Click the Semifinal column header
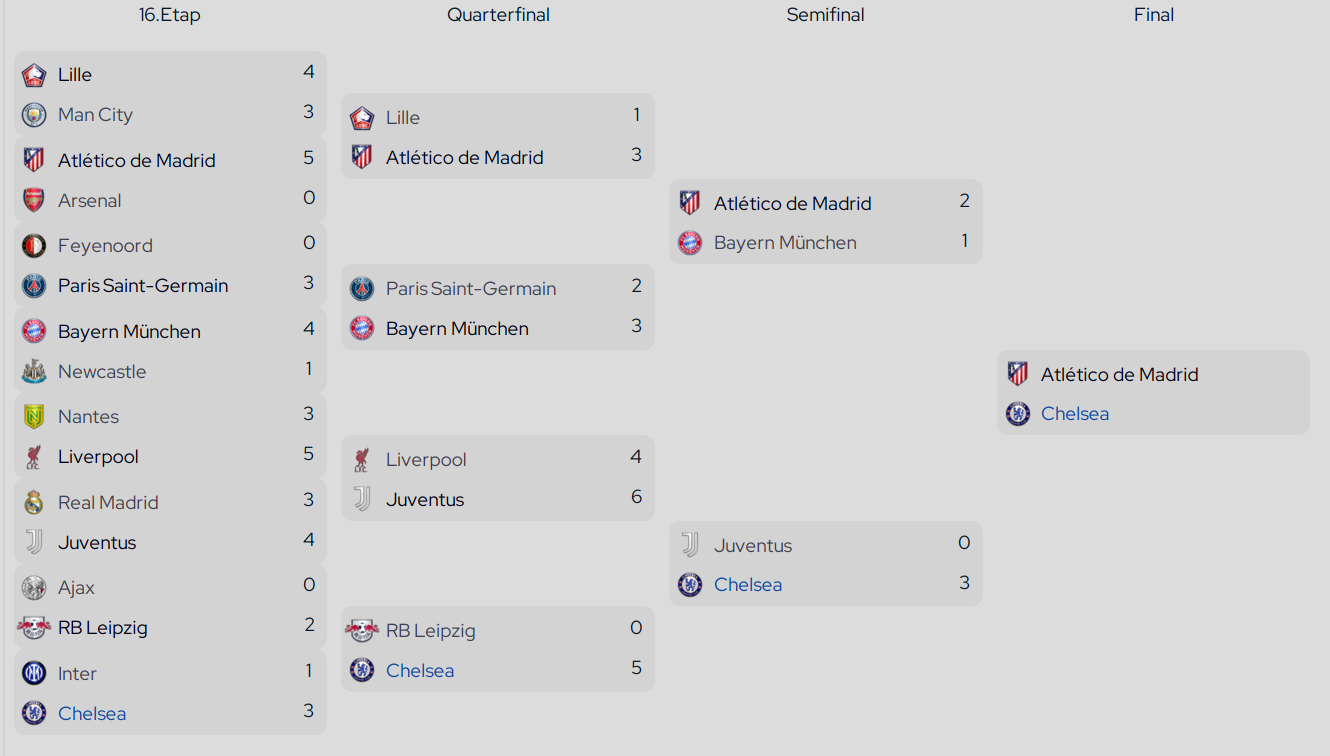The image size is (1330, 756). click(826, 15)
